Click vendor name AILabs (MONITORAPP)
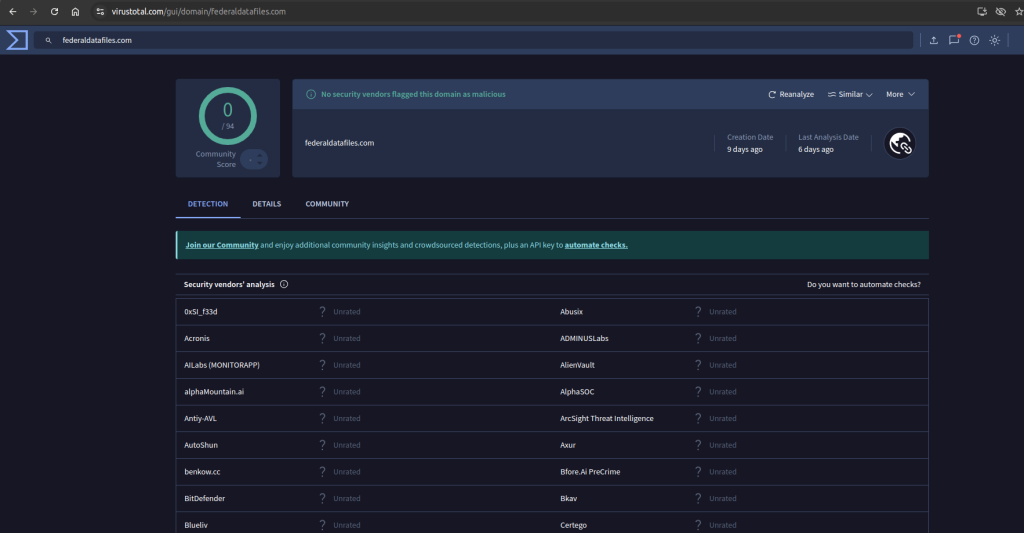This screenshot has width=1024, height=533. 222,365
